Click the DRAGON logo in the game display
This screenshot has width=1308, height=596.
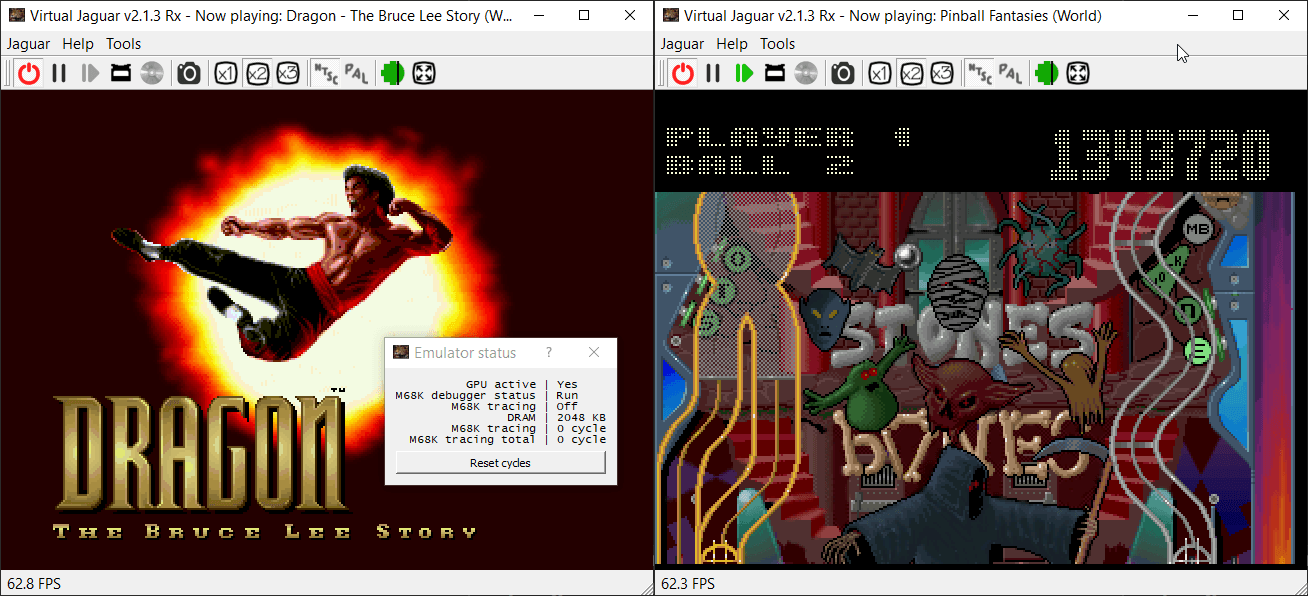(x=201, y=453)
